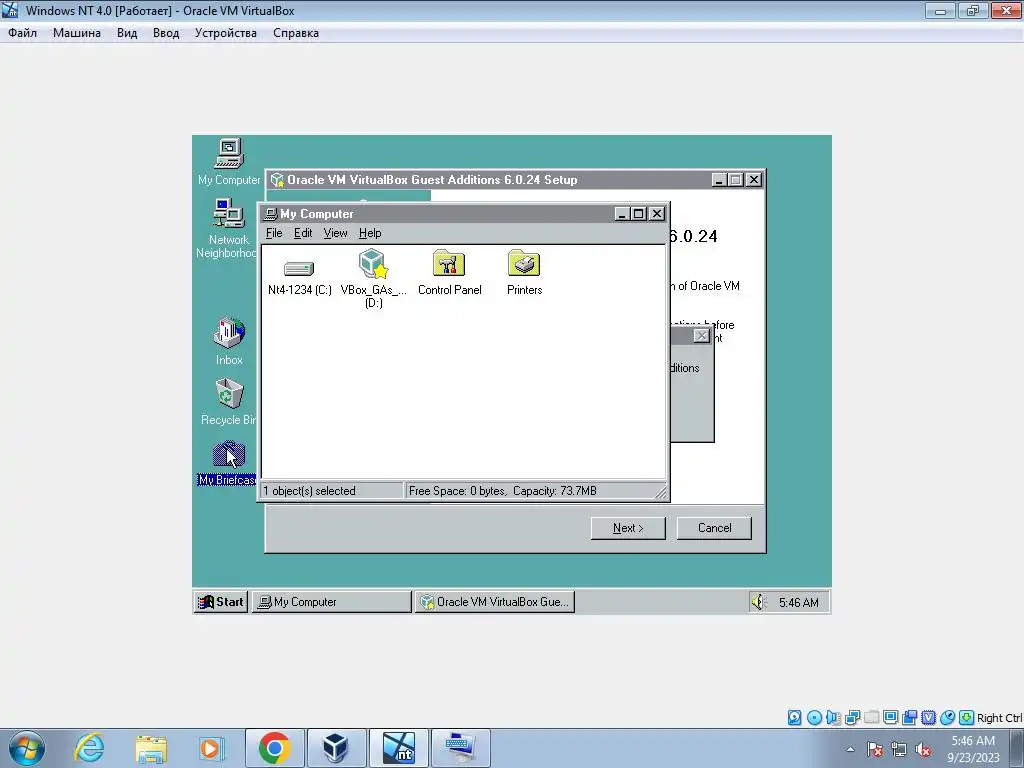Open Windows NT VM host taskbar icon
This screenshot has width=1024, height=768.
tap(398, 748)
